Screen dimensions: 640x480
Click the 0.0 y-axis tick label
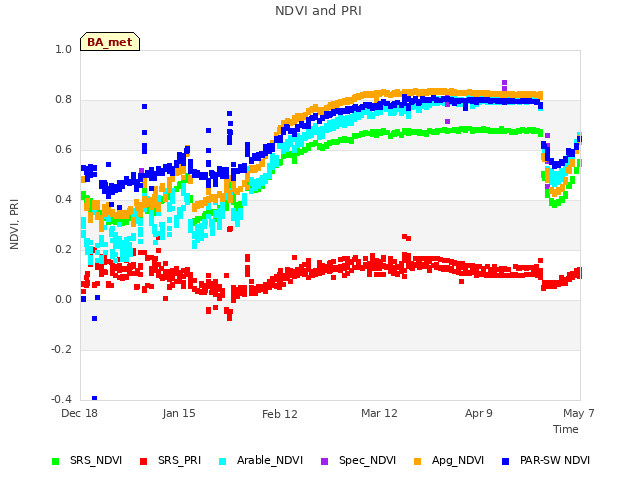click(x=63, y=300)
